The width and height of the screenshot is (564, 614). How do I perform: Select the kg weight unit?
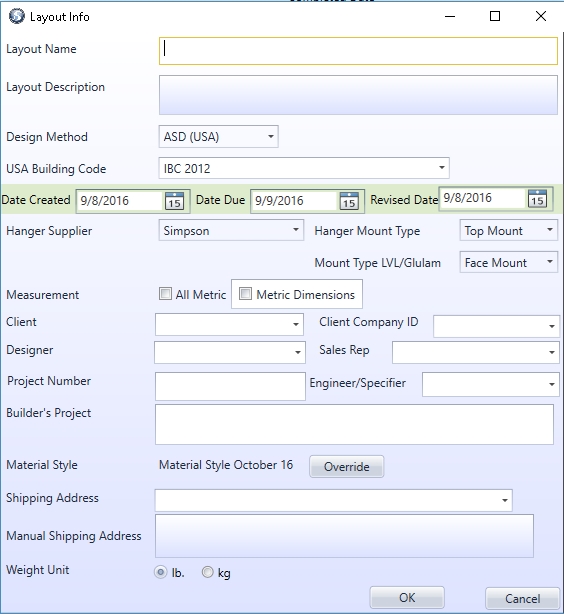[207, 572]
